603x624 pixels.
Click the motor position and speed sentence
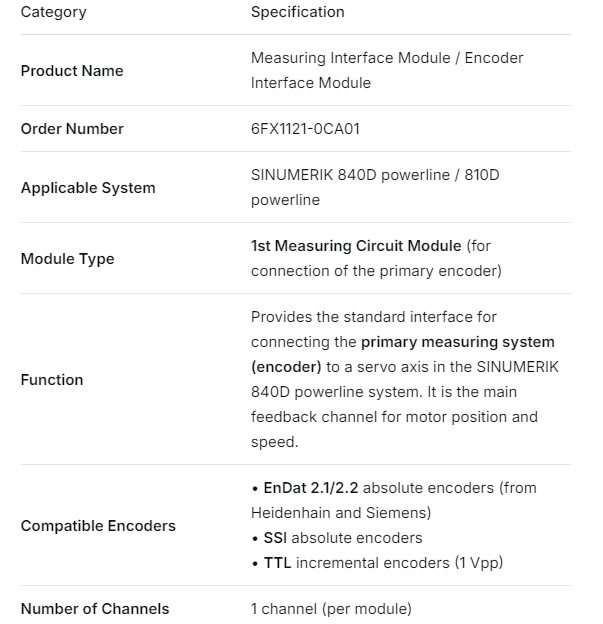coord(394,428)
